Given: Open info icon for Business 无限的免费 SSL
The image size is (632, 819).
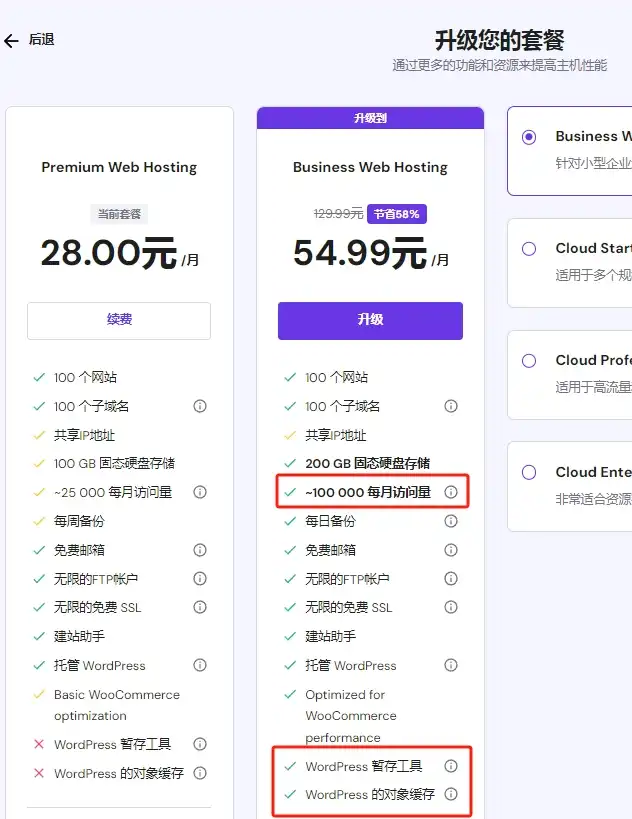Looking at the screenshot, I should pyautogui.click(x=451, y=607).
